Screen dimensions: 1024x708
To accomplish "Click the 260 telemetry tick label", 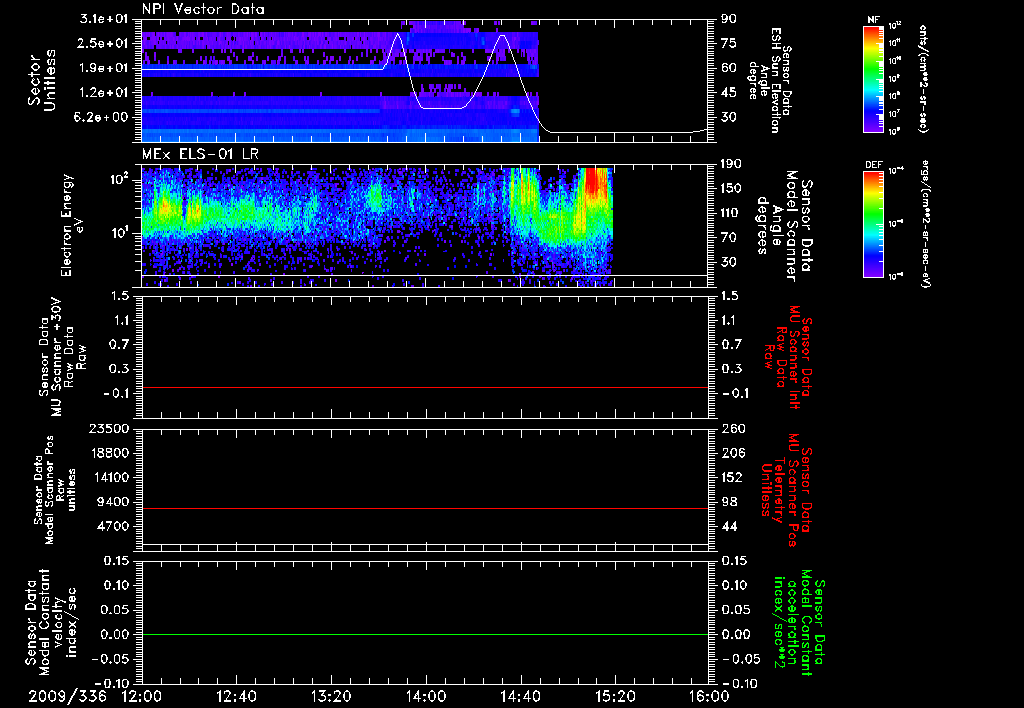I will click(733, 428).
